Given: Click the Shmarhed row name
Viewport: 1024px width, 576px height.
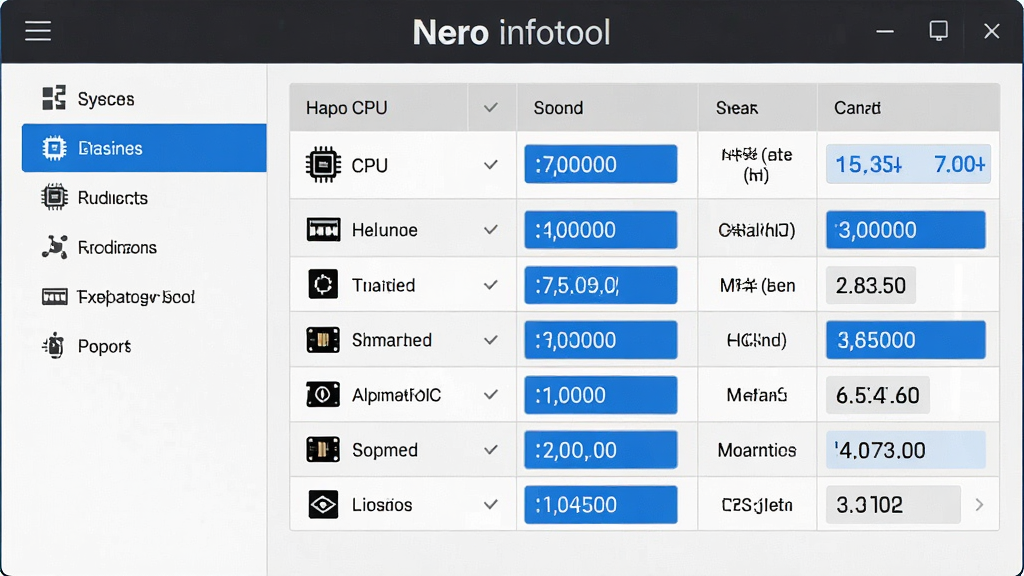Looking at the screenshot, I should coord(392,340).
